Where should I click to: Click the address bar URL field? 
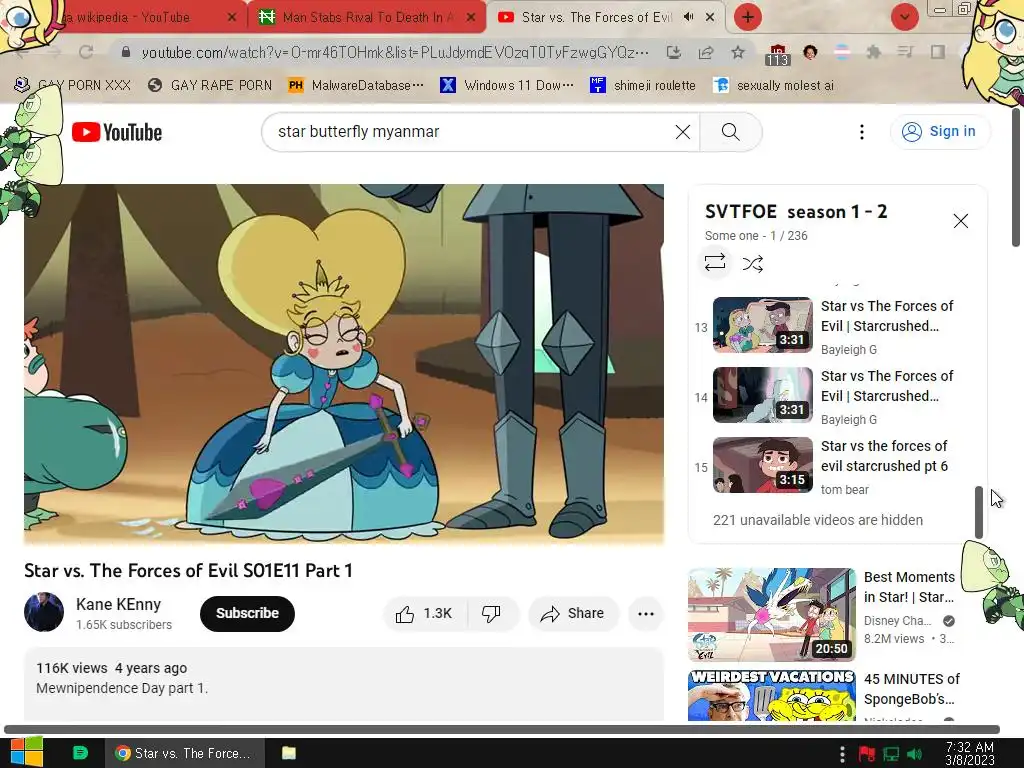click(x=395, y=52)
